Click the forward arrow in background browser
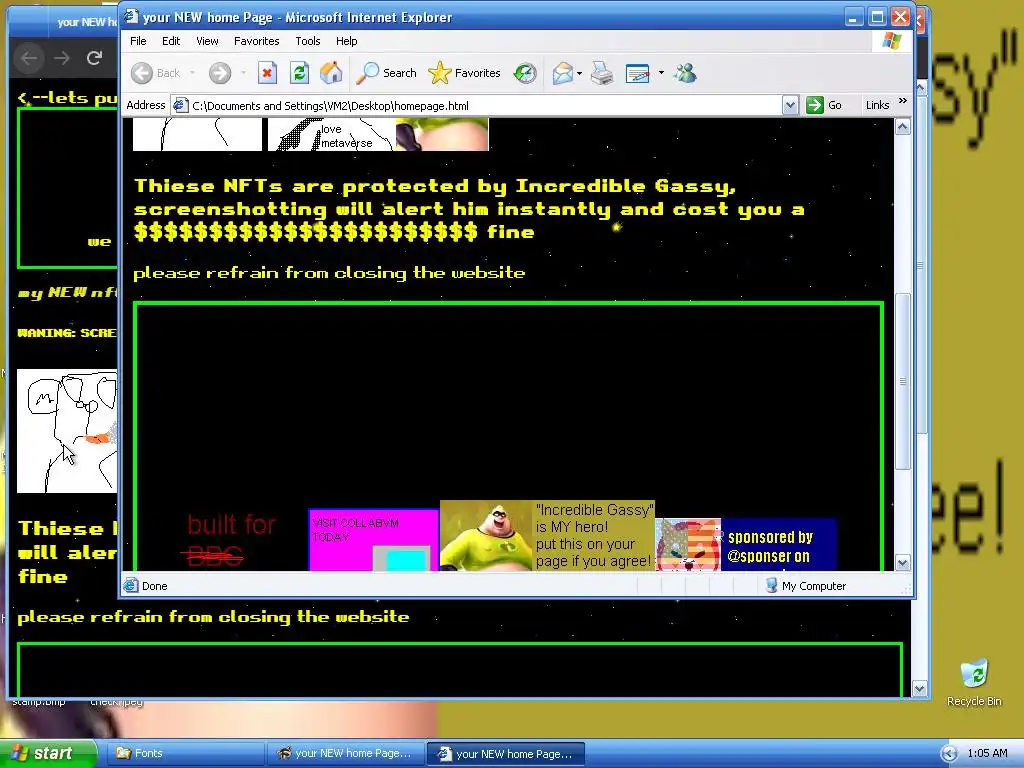The image size is (1024, 768). pos(62,58)
